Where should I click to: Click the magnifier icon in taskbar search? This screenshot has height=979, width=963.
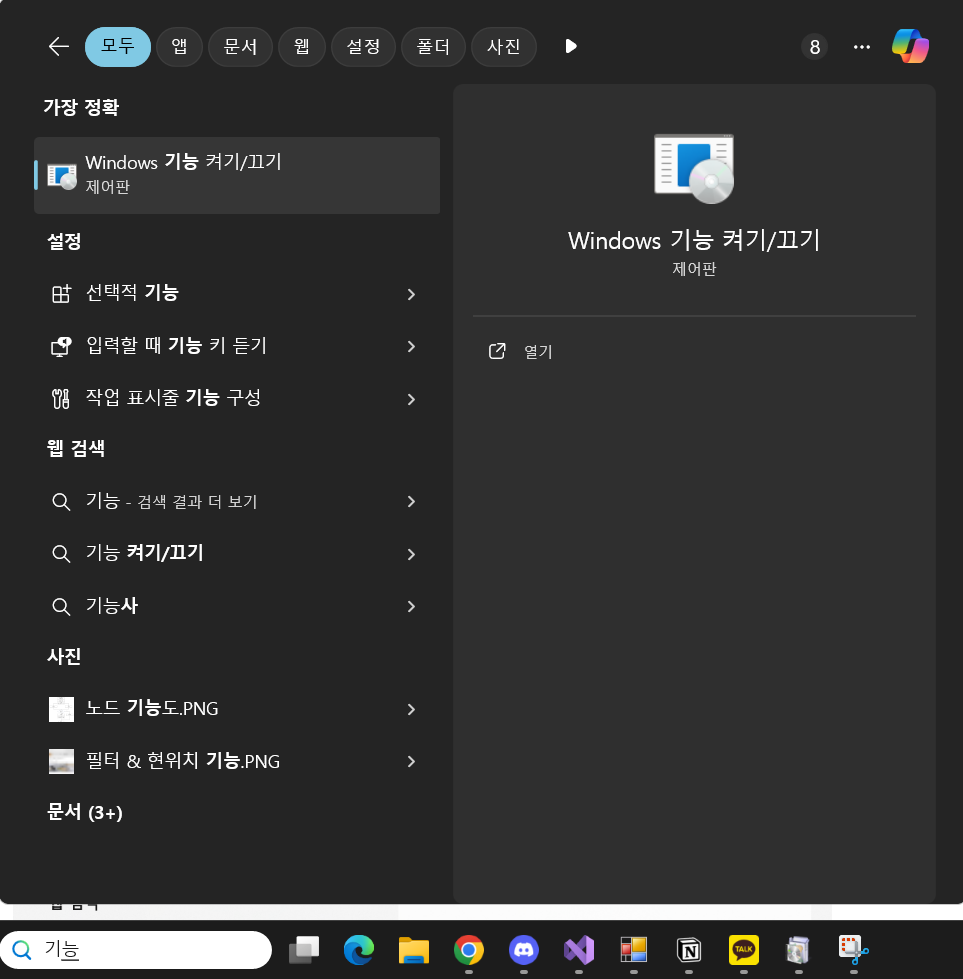point(22,950)
